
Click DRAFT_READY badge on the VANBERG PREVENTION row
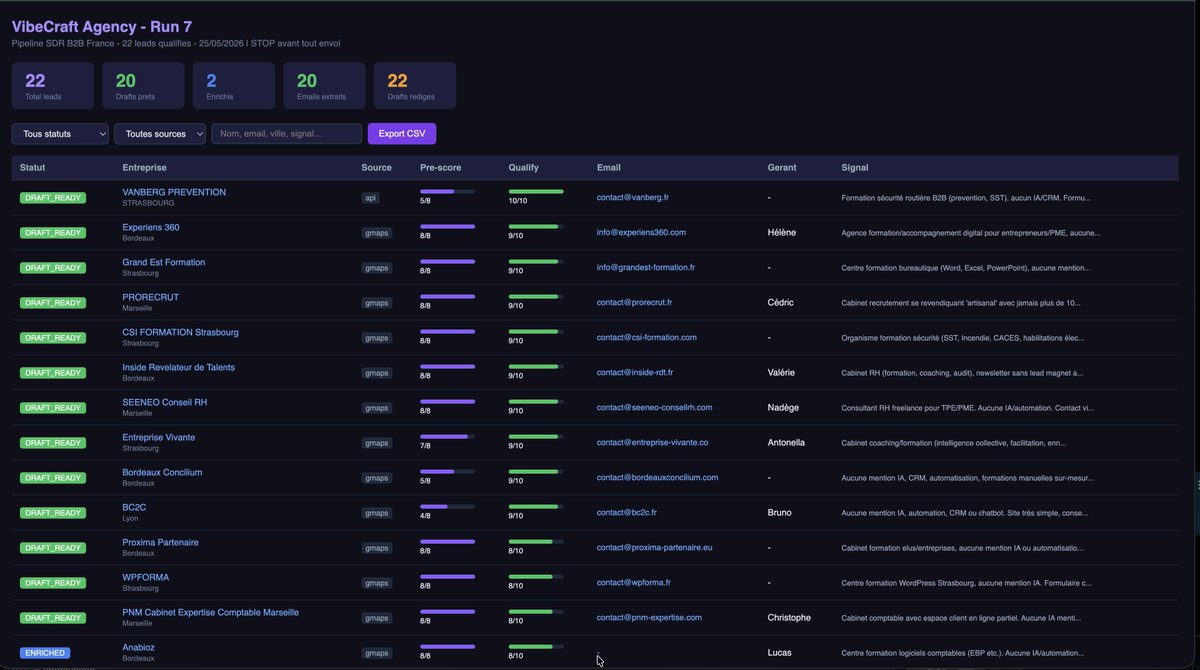point(53,198)
